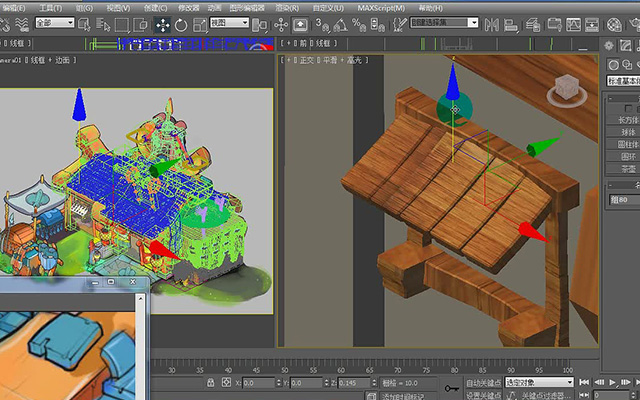Toggle the Angle Snap icon
The width and height of the screenshot is (640, 400).
click(340, 25)
